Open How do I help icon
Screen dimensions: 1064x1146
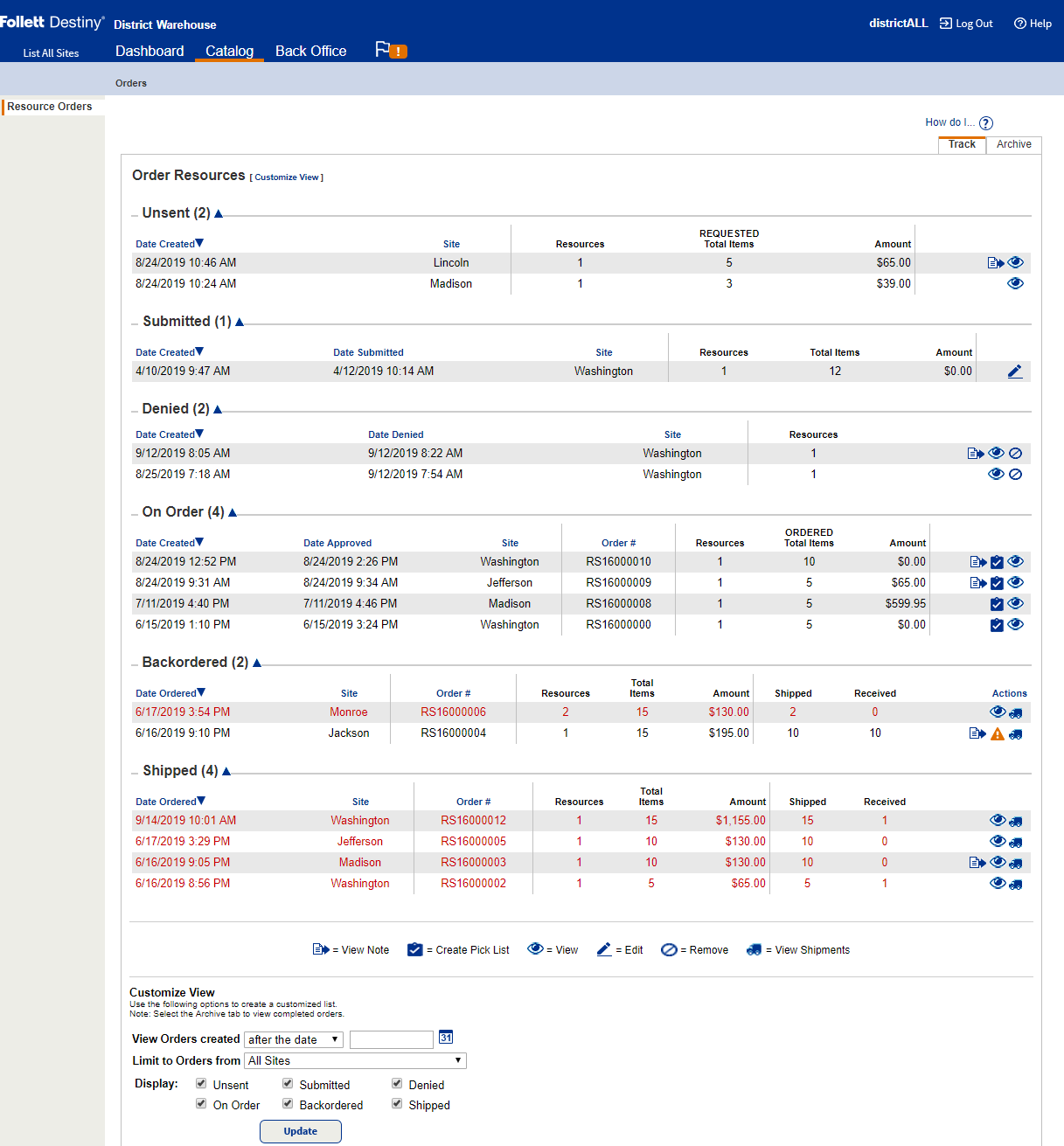[986, 123]
